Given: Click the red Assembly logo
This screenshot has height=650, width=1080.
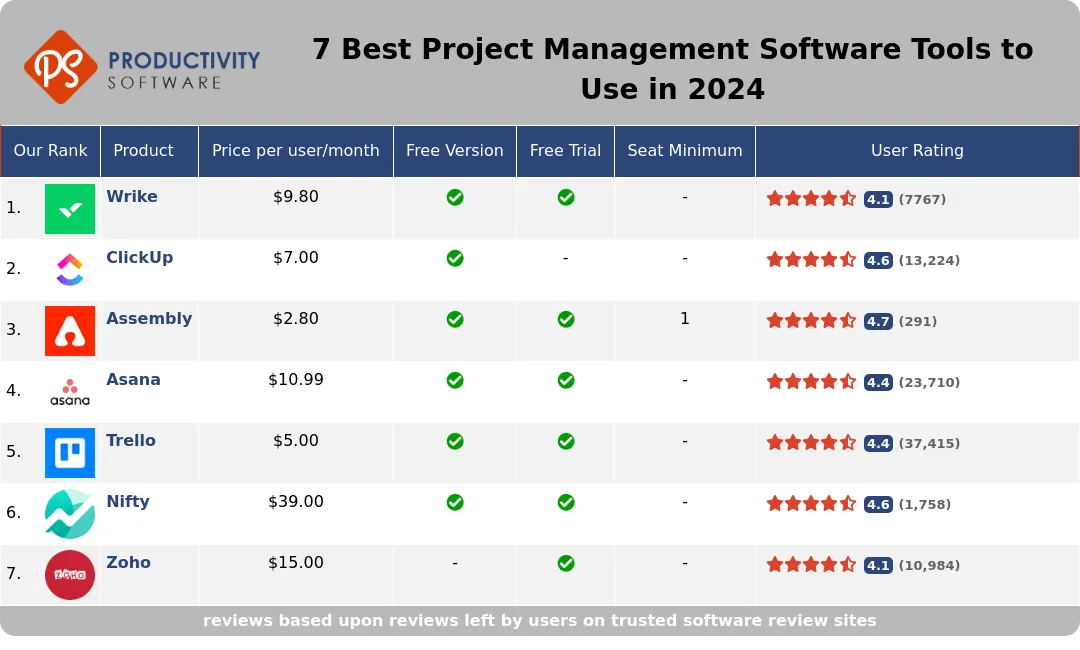Looking at the screenshot, I should [x=70, y=331].
